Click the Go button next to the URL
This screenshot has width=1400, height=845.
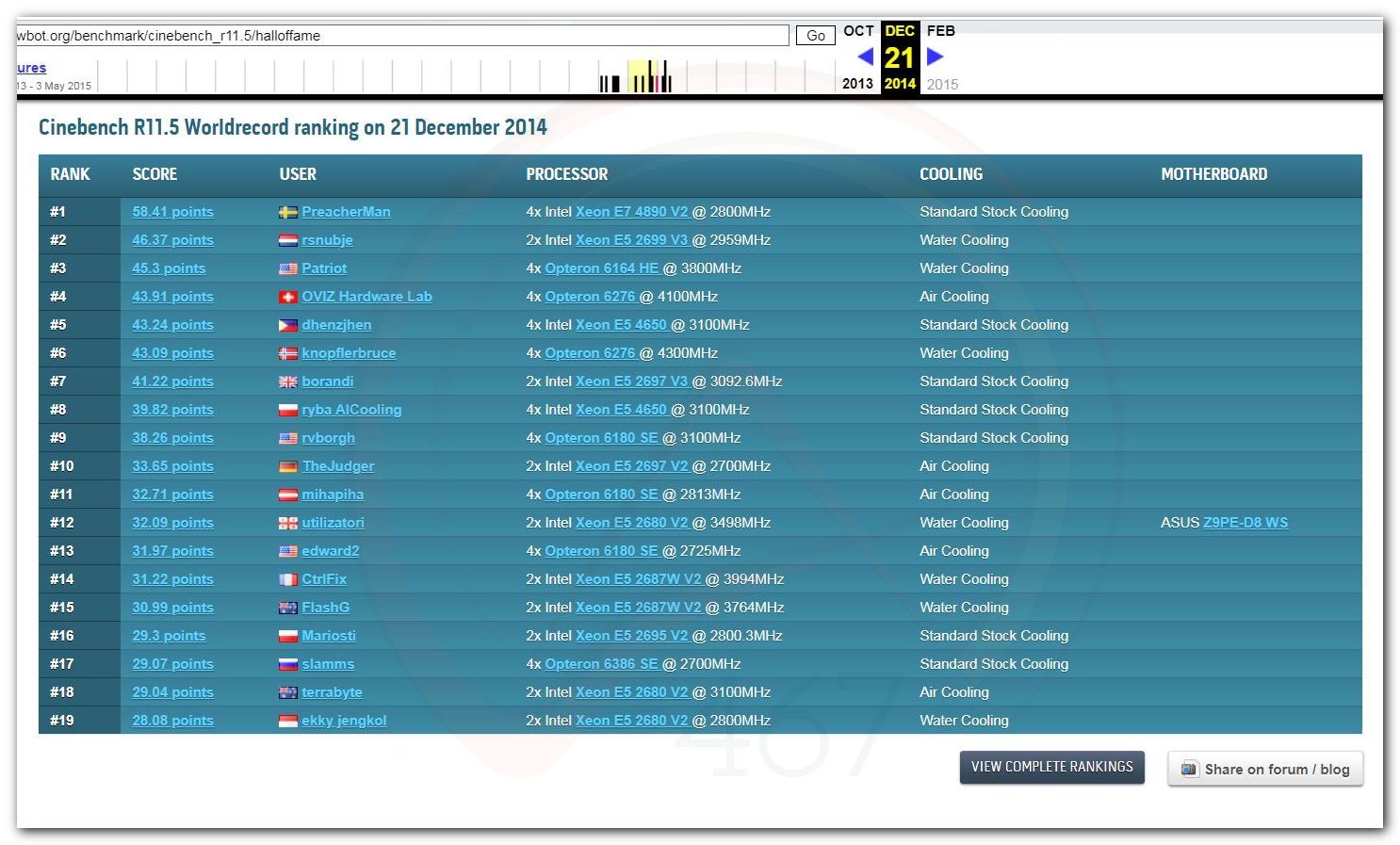click(x=816, y=36)
